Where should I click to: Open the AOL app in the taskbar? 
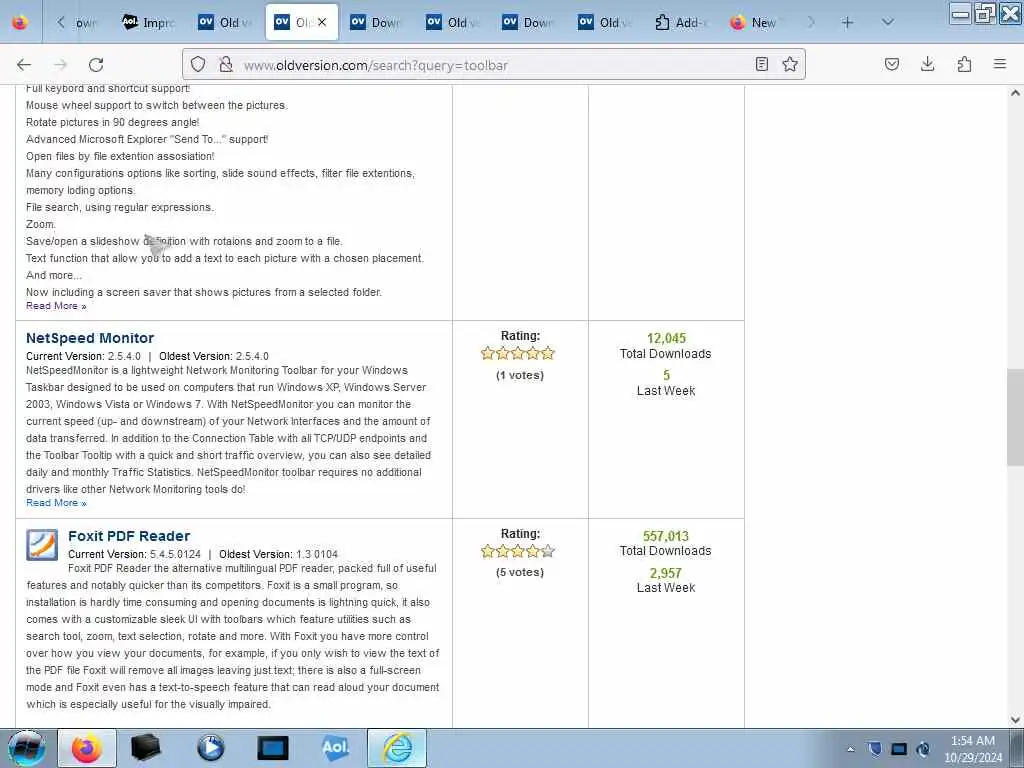335,748
